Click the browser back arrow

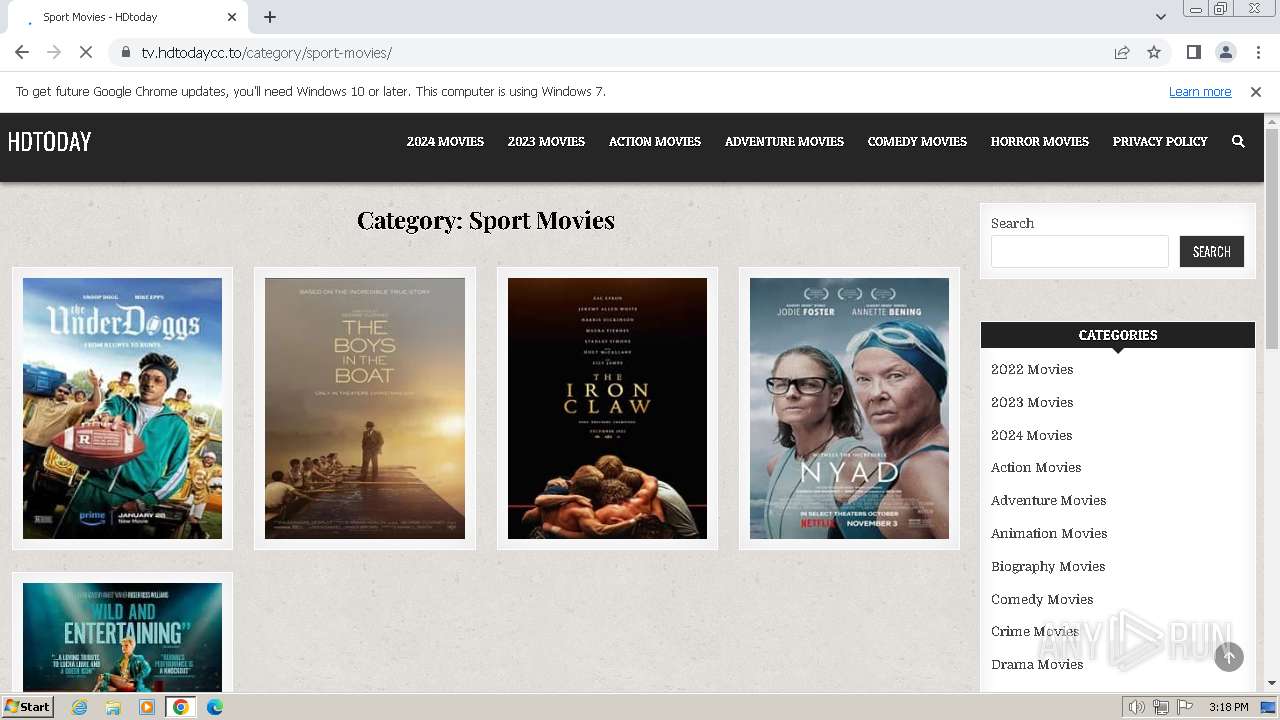pyautogui.click(x=22, y=52)
